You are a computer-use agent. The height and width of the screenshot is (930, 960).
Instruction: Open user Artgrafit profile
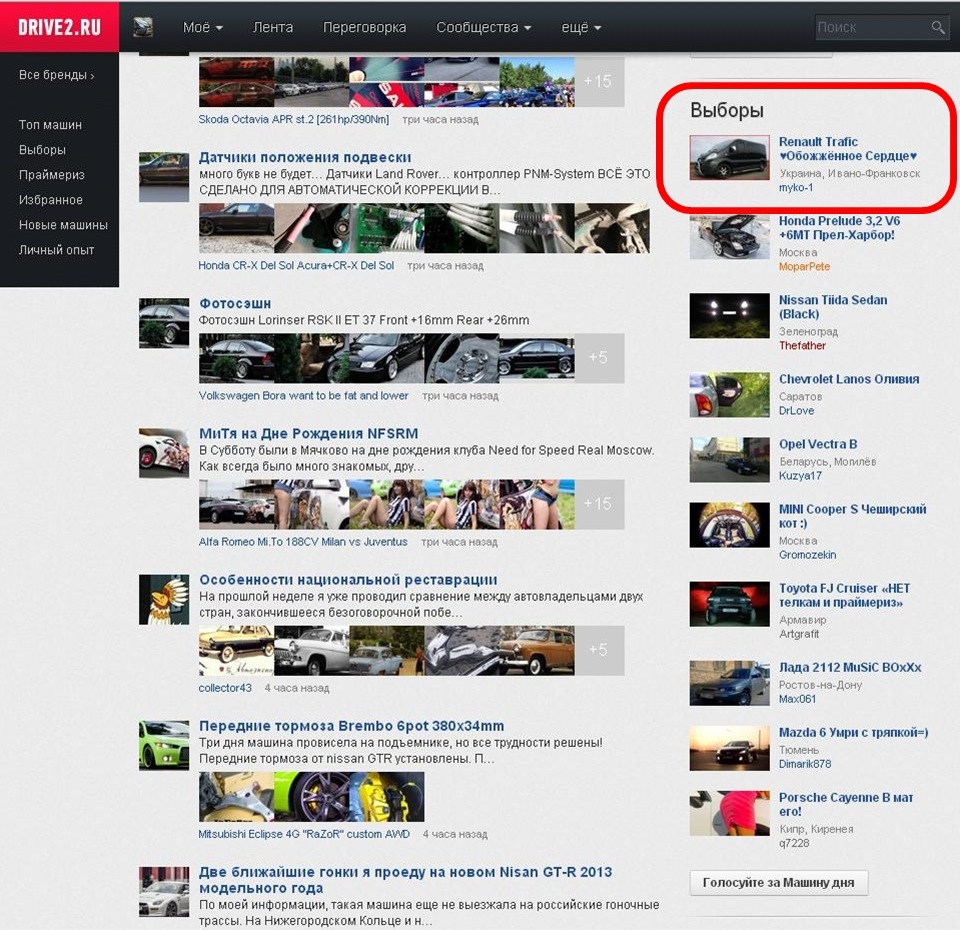point(798,634)
